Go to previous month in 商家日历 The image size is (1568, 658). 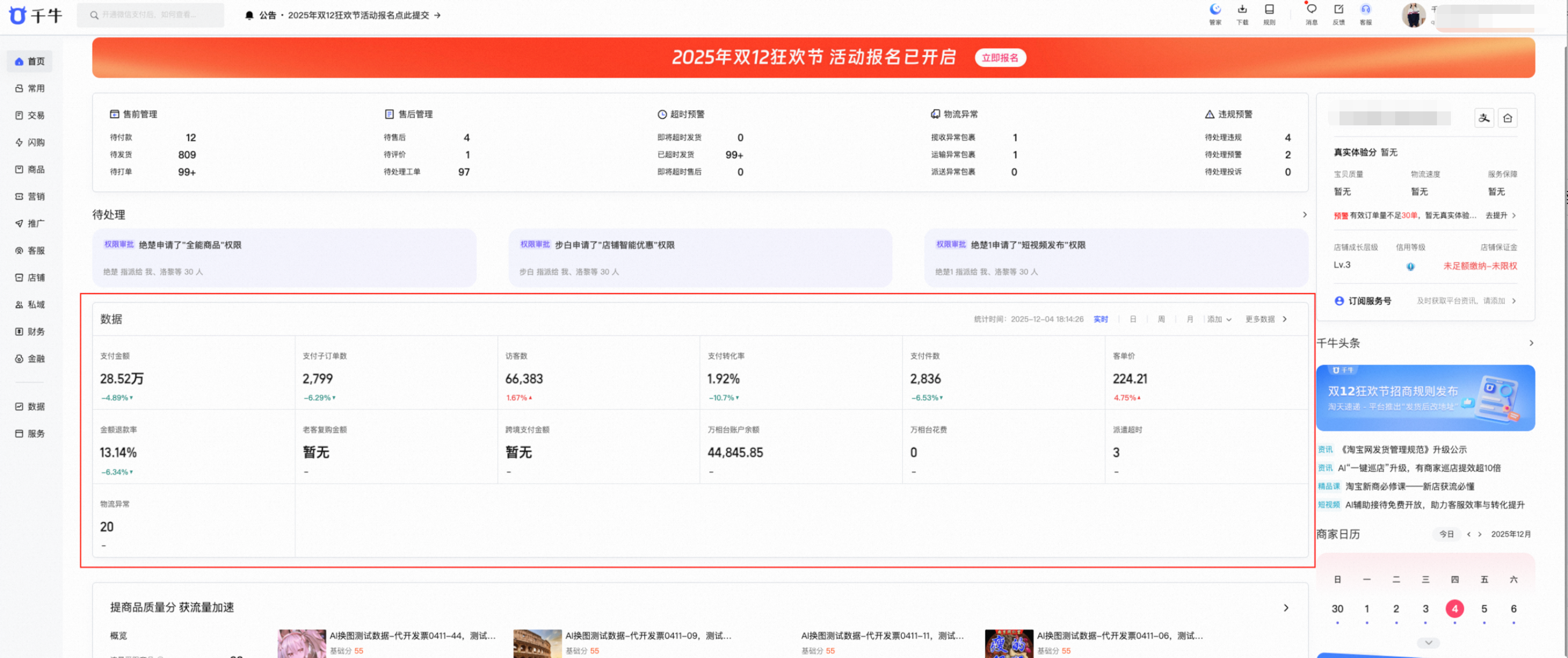click(x=1468, y=534)
